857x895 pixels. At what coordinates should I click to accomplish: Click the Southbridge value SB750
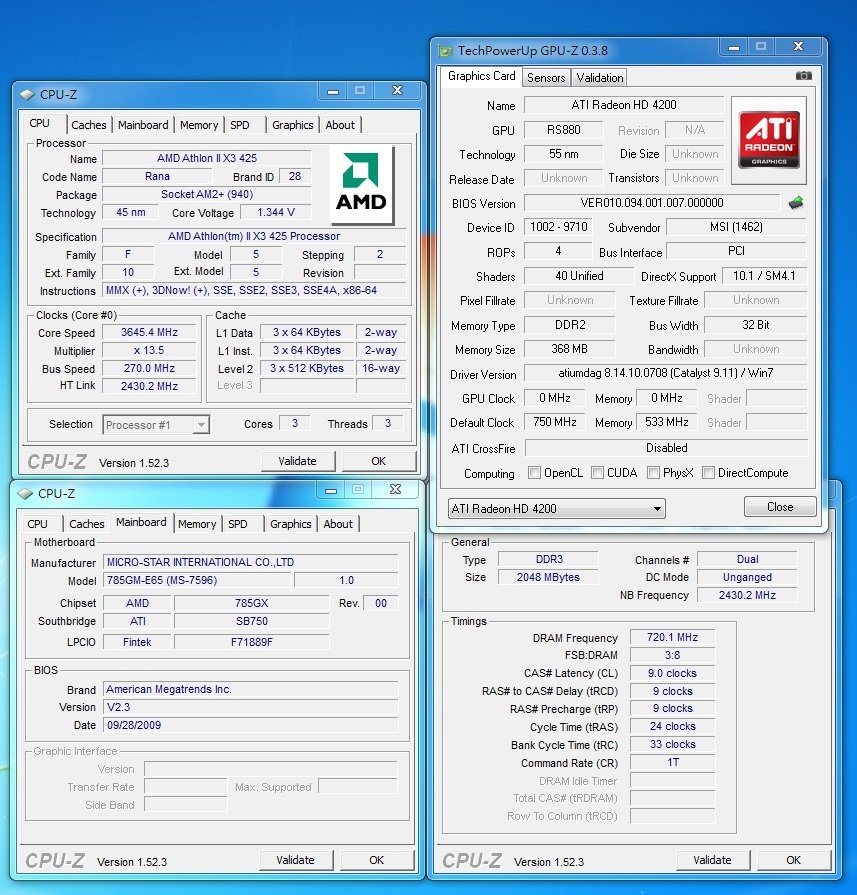point(252,622)
